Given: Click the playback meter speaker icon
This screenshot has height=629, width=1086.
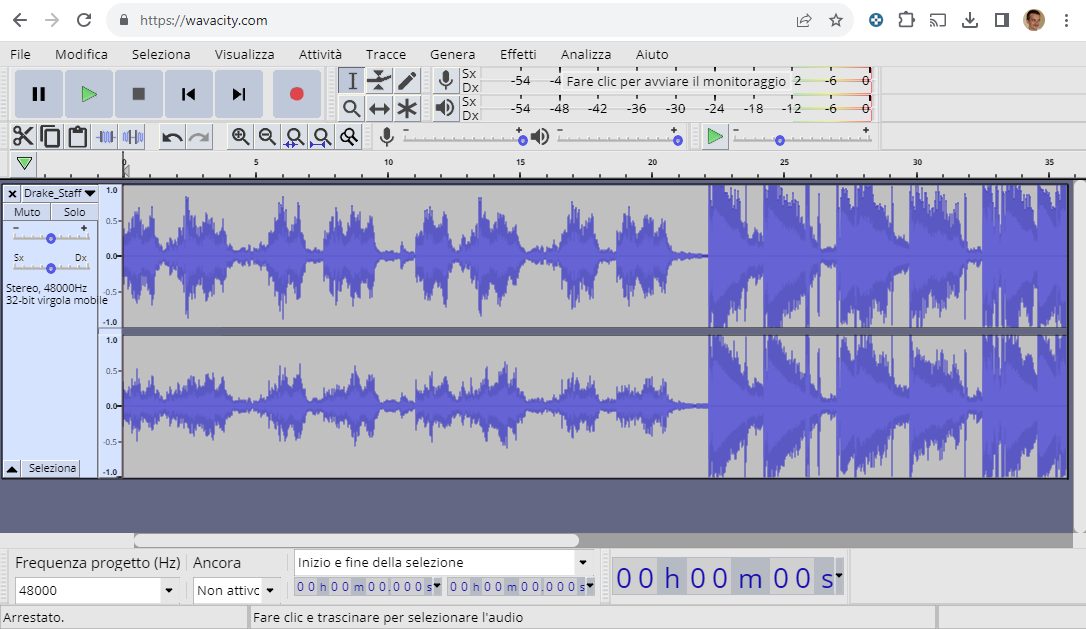Looking at the screenshot, I should (x=446, y=108).
